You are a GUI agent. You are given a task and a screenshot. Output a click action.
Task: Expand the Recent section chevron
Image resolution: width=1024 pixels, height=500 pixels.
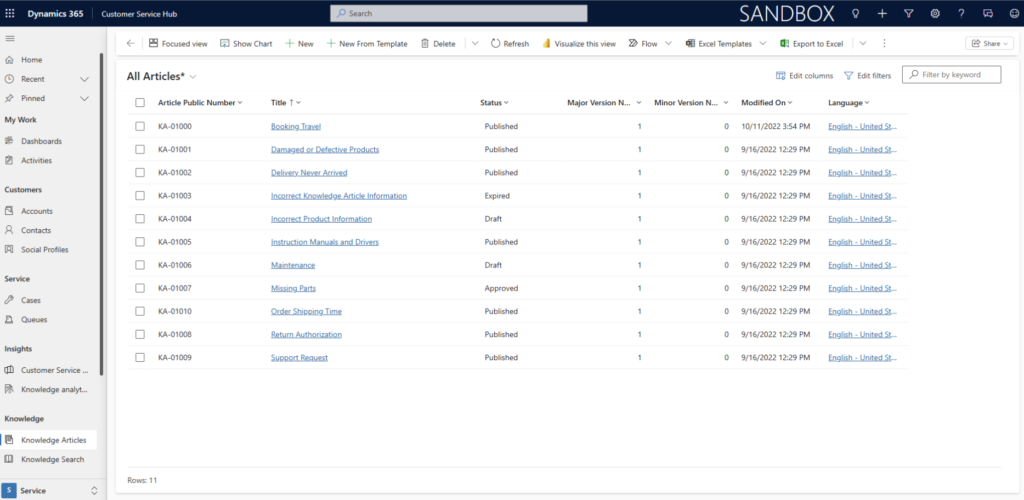pyautogui.click(x=84, y=79)
